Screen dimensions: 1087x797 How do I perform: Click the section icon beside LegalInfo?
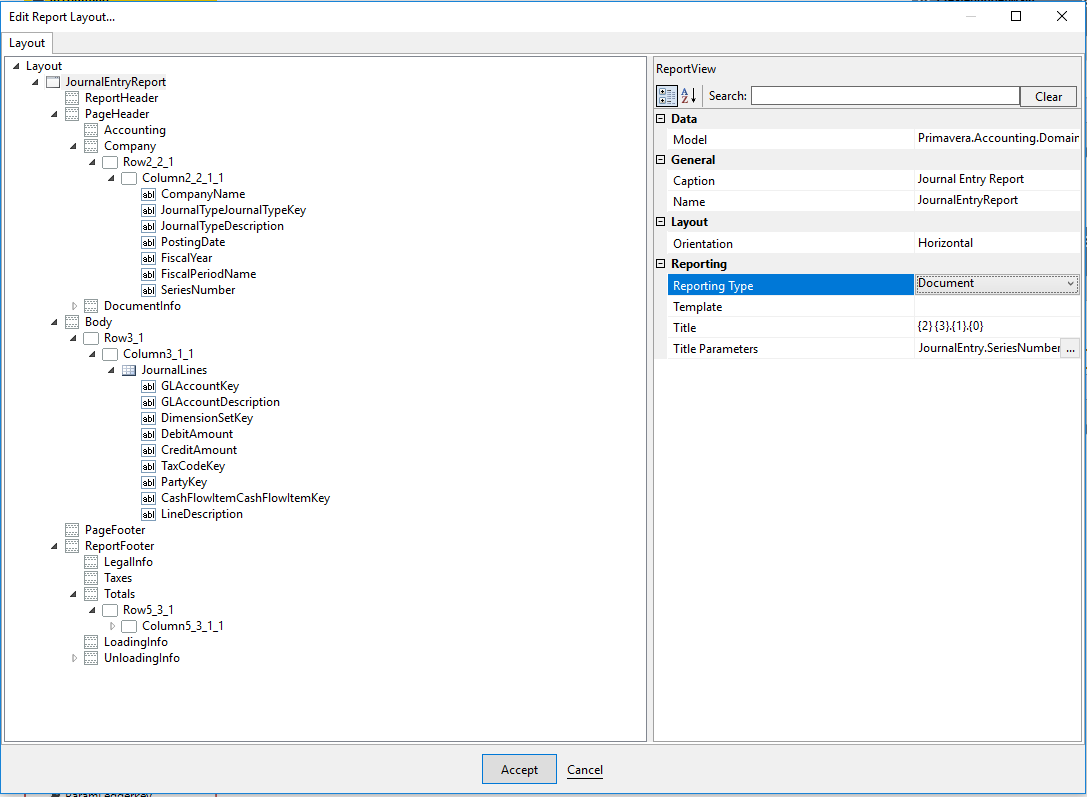[91, 562]
